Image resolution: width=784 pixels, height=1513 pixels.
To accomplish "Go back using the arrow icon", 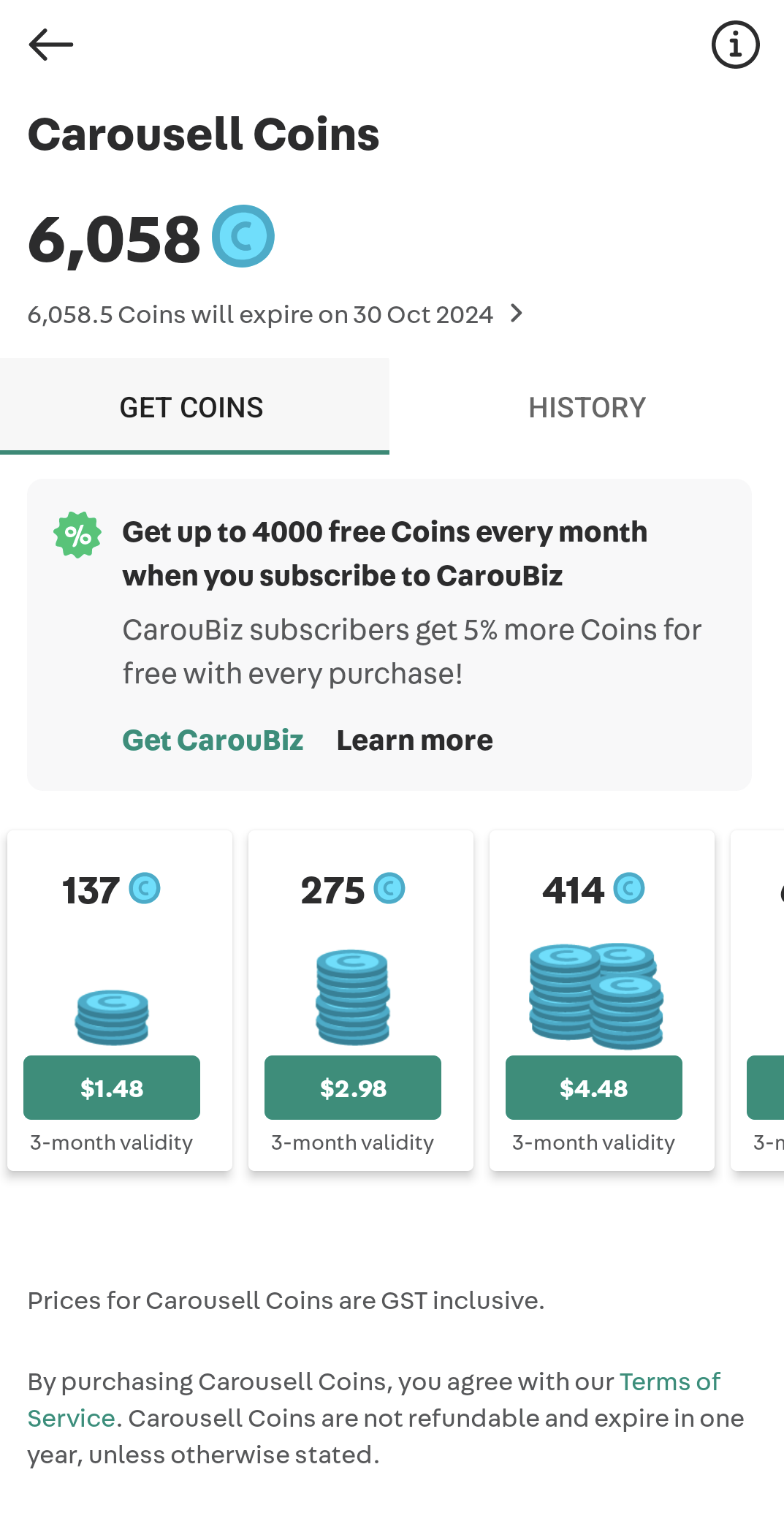I will click(51, 45).
